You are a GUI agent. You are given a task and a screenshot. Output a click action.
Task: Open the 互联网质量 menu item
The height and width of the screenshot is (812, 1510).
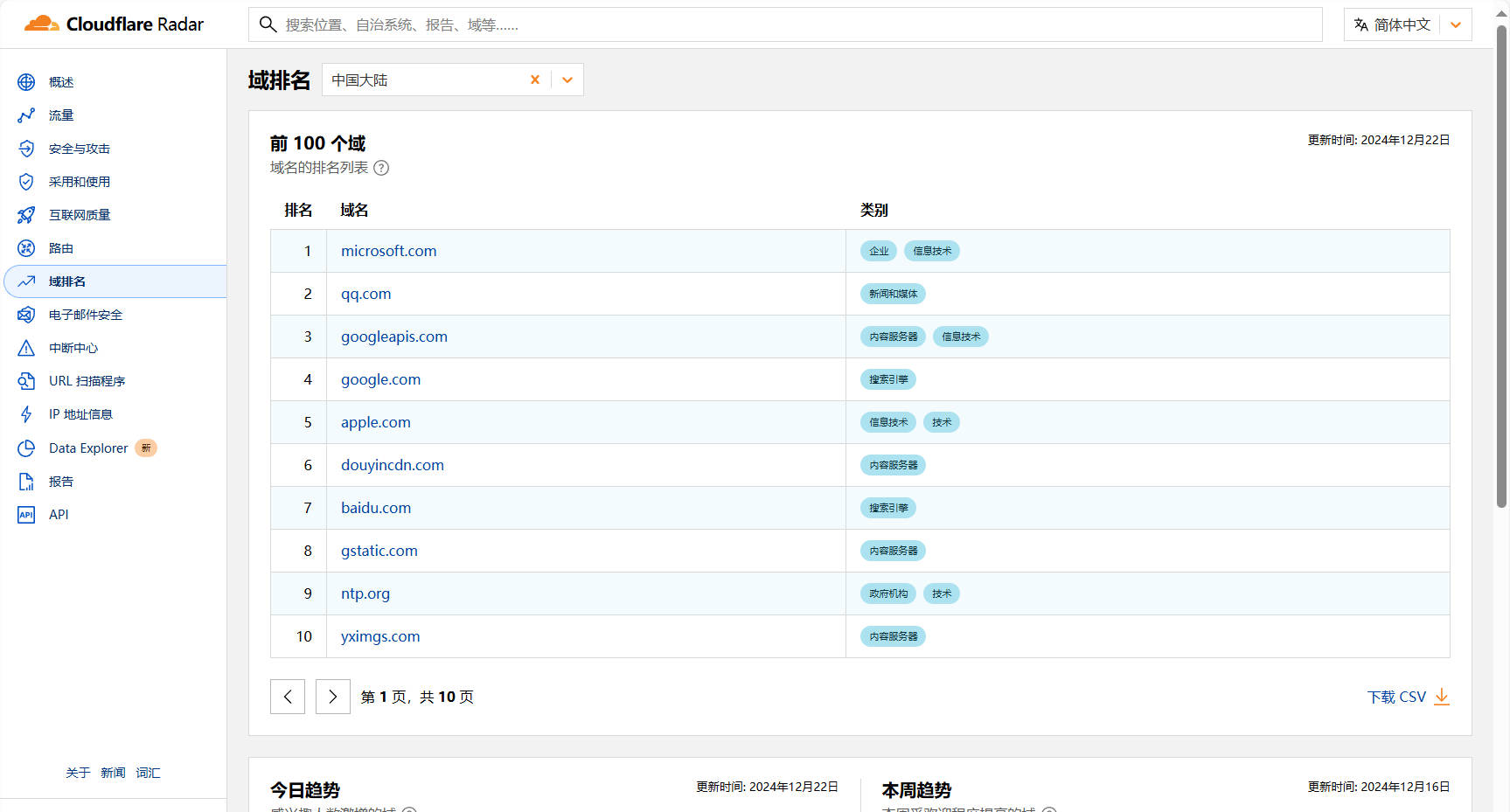pyautogui.click(x=80, y=215)
